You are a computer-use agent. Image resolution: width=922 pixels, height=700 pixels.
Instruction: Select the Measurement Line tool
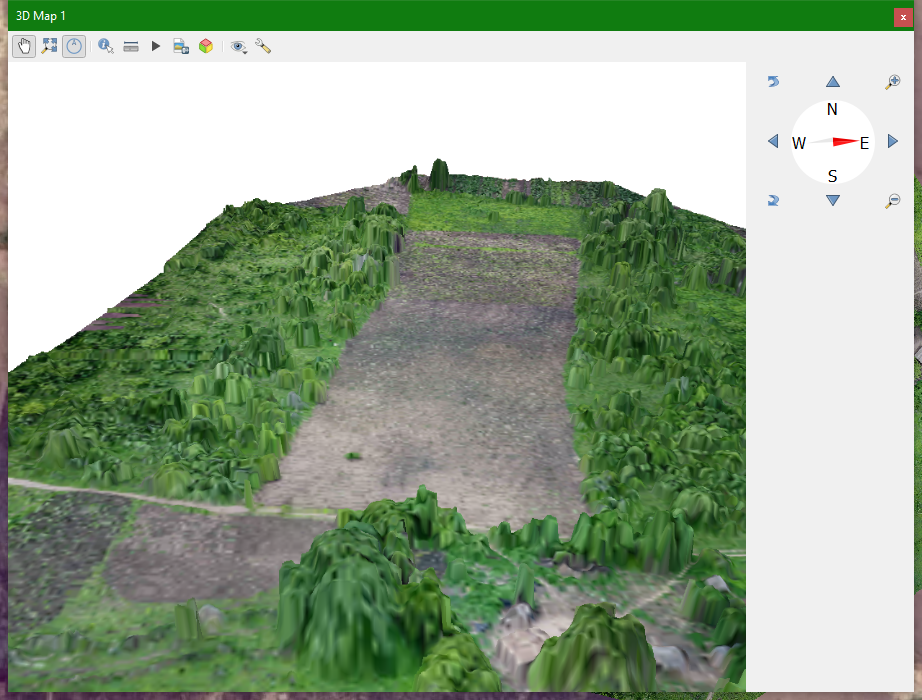click(131, 45)
